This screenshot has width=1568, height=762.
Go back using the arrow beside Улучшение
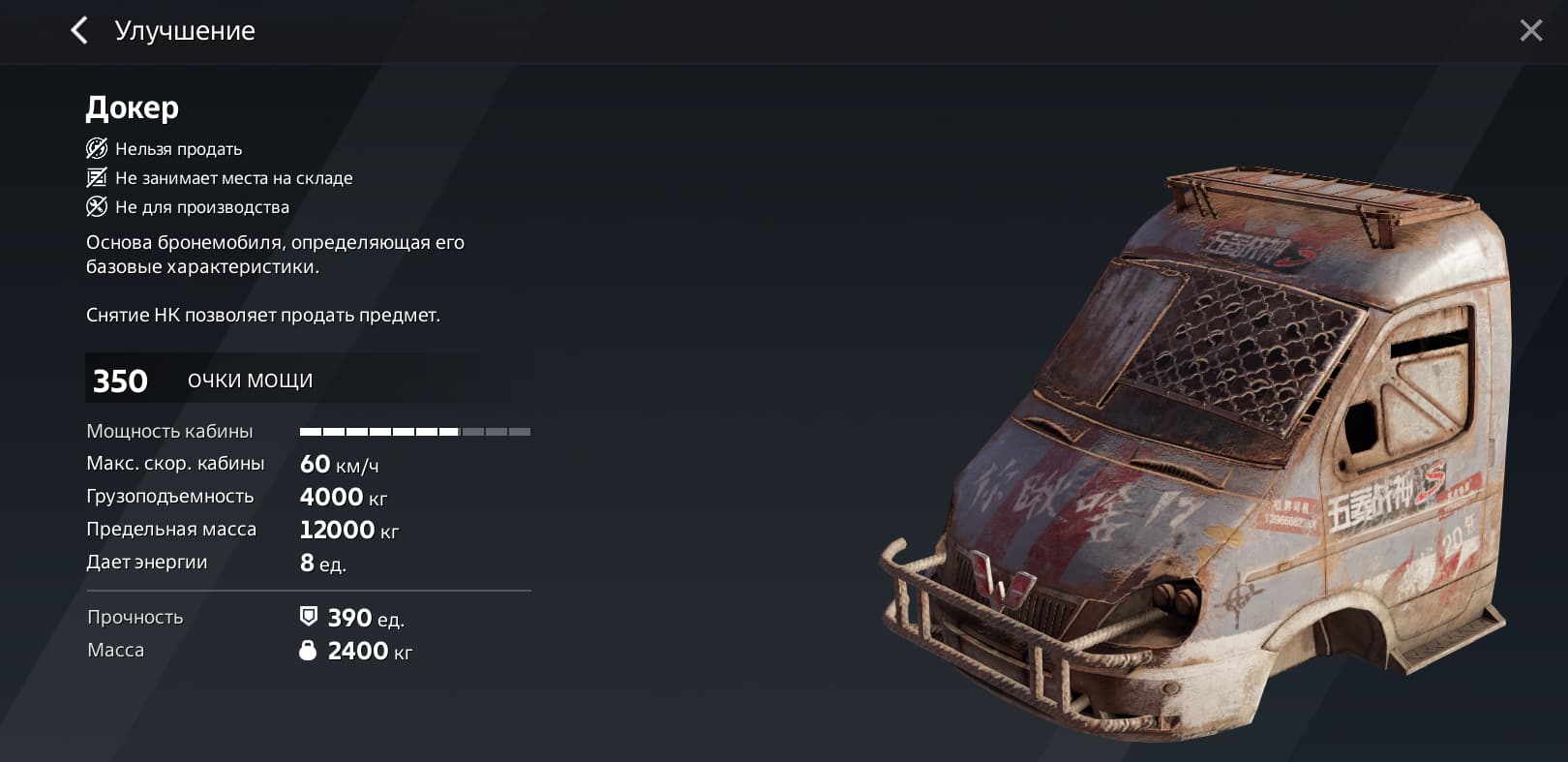coord(79,30)
